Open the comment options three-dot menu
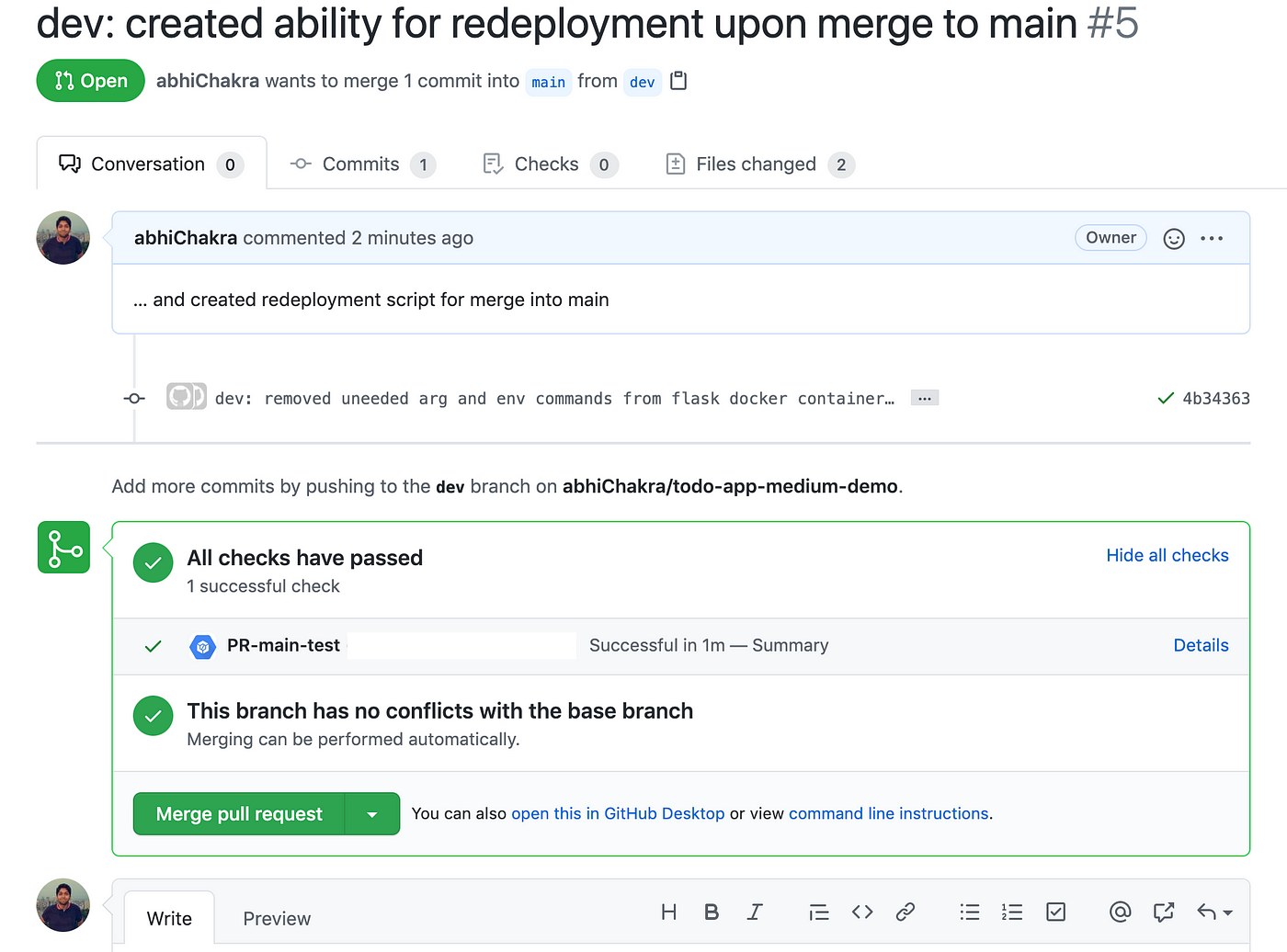This screenshot has width=1287, height=952. (1212, 239)
